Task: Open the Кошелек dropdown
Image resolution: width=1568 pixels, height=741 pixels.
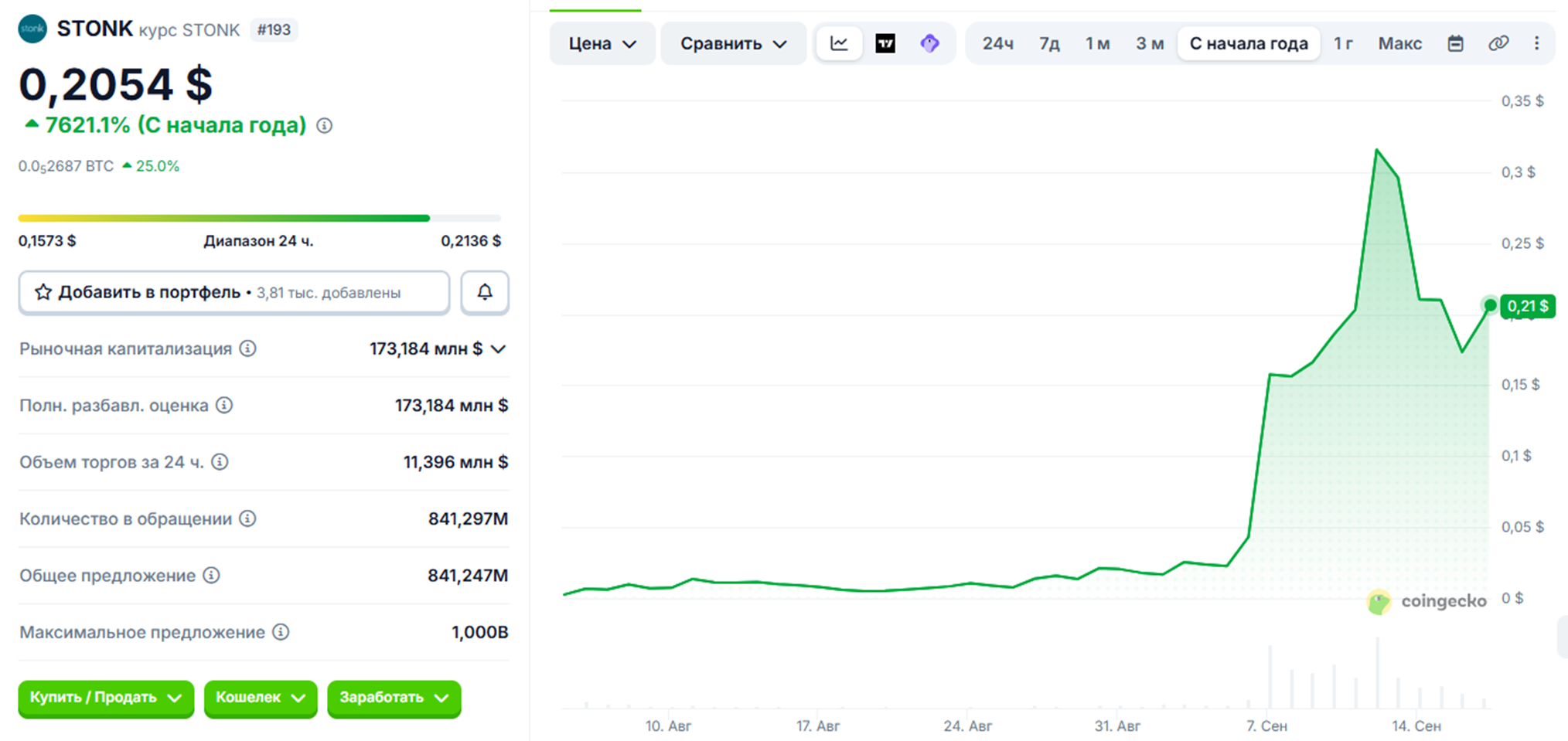Action: click(261, 698)
